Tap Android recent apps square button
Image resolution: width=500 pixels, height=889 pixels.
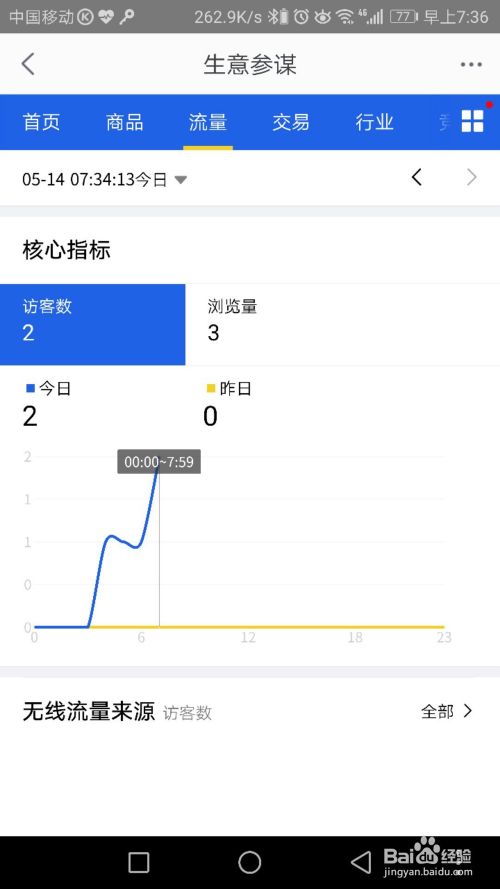(x=139, y=862)
